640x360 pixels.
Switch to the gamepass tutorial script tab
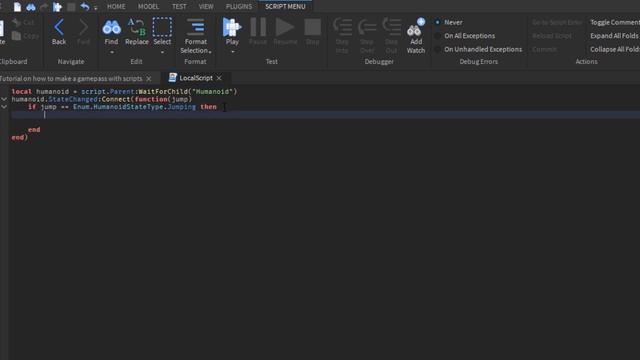(71, 78)
